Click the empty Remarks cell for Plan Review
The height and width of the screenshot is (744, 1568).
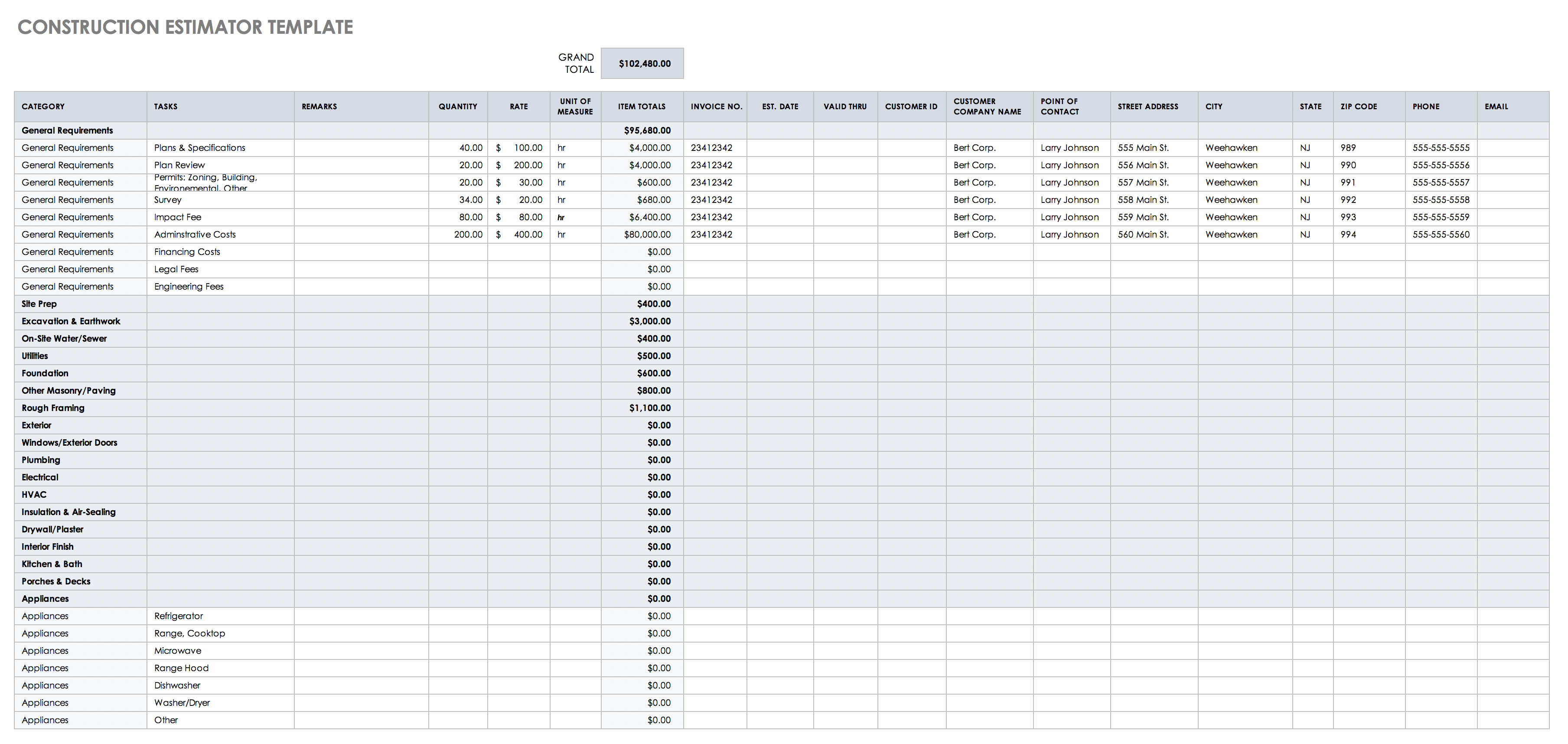click(x=361, y=165)
